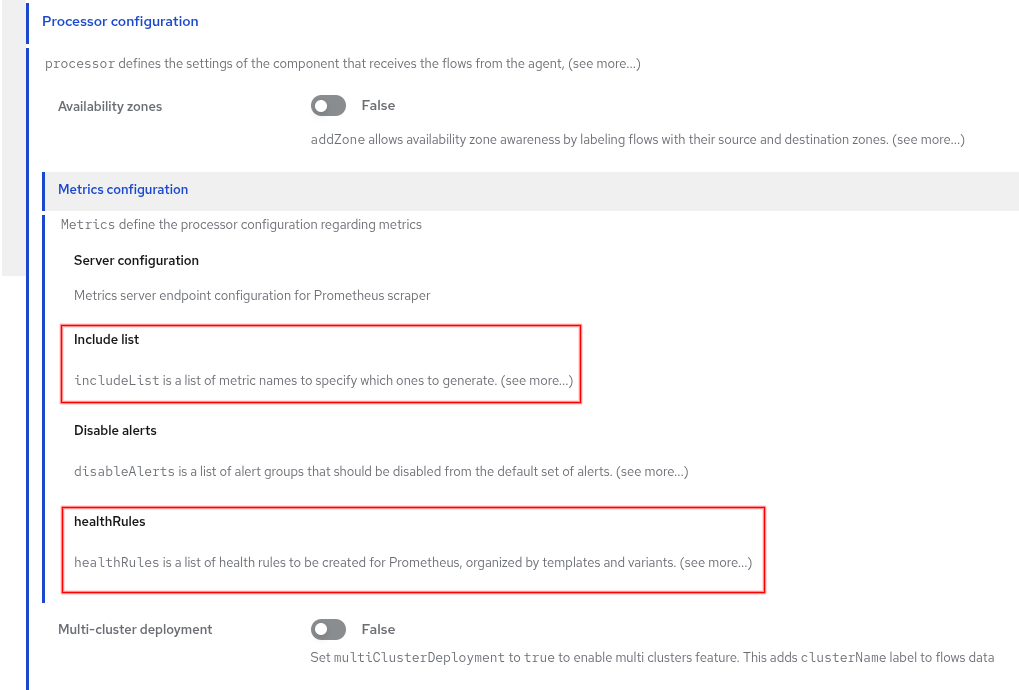
Task: Open 'see more' link after addZone description
Action: (928, 140)
